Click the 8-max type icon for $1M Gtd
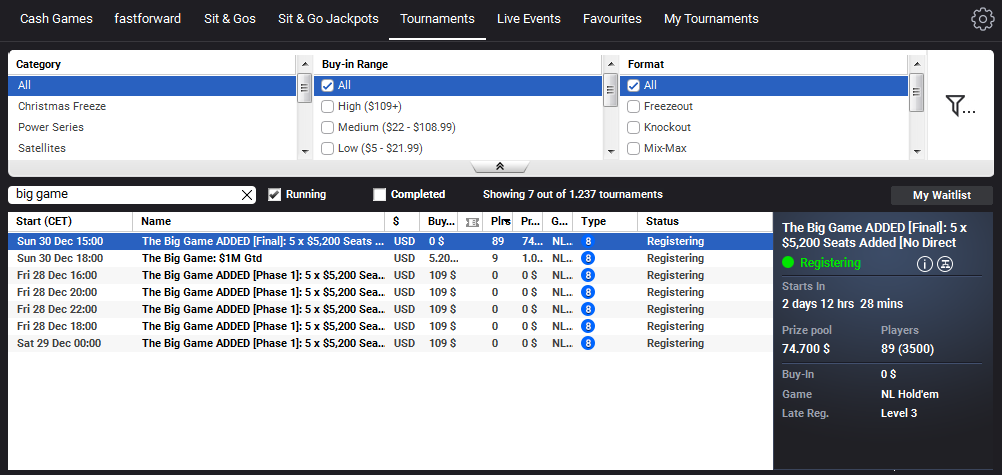The width and height of the screenshot is (1002, 475). tap(588, 258)
